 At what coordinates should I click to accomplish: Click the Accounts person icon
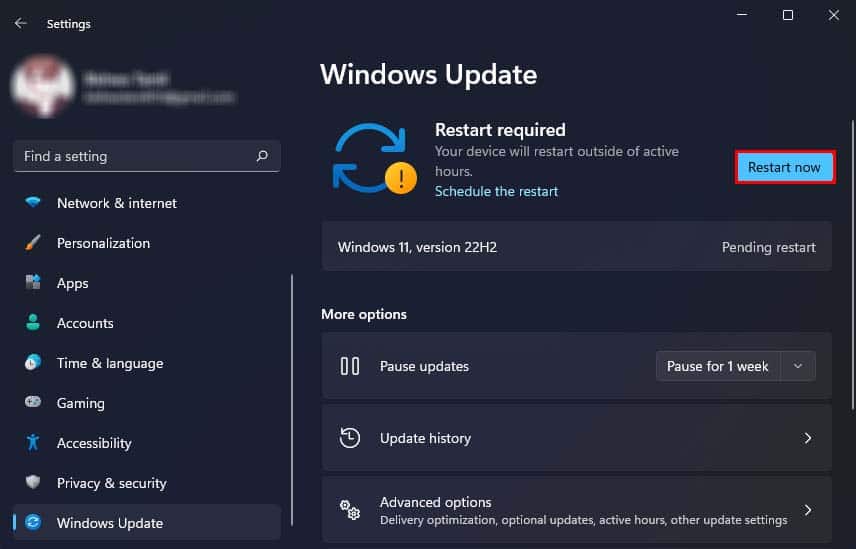pyautogui.click(x=33, y=323)
